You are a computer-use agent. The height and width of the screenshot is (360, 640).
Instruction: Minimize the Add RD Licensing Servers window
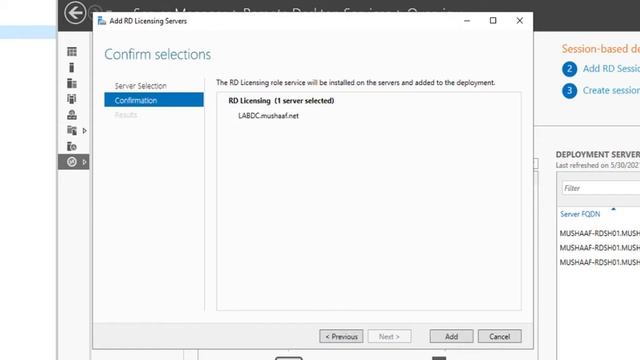pyautogui.click(x=467, y=21)
